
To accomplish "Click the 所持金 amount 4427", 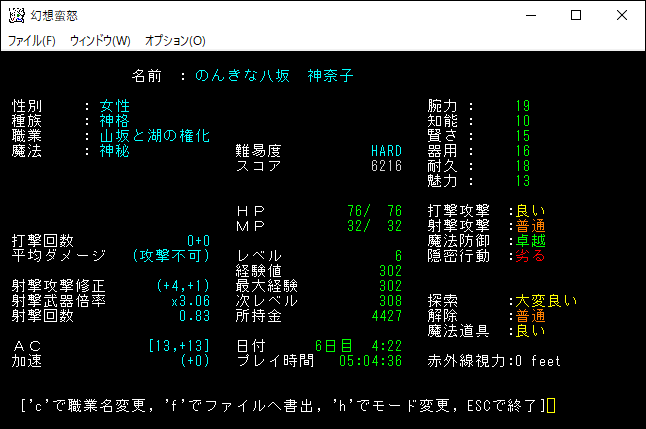I will 386,316.
